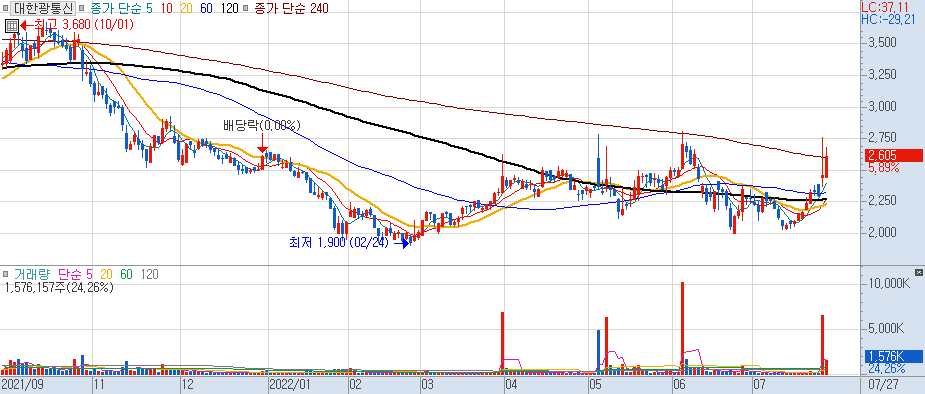Close the volume panel with the X
Screen dimensions: 925x394
pos(918,272)
